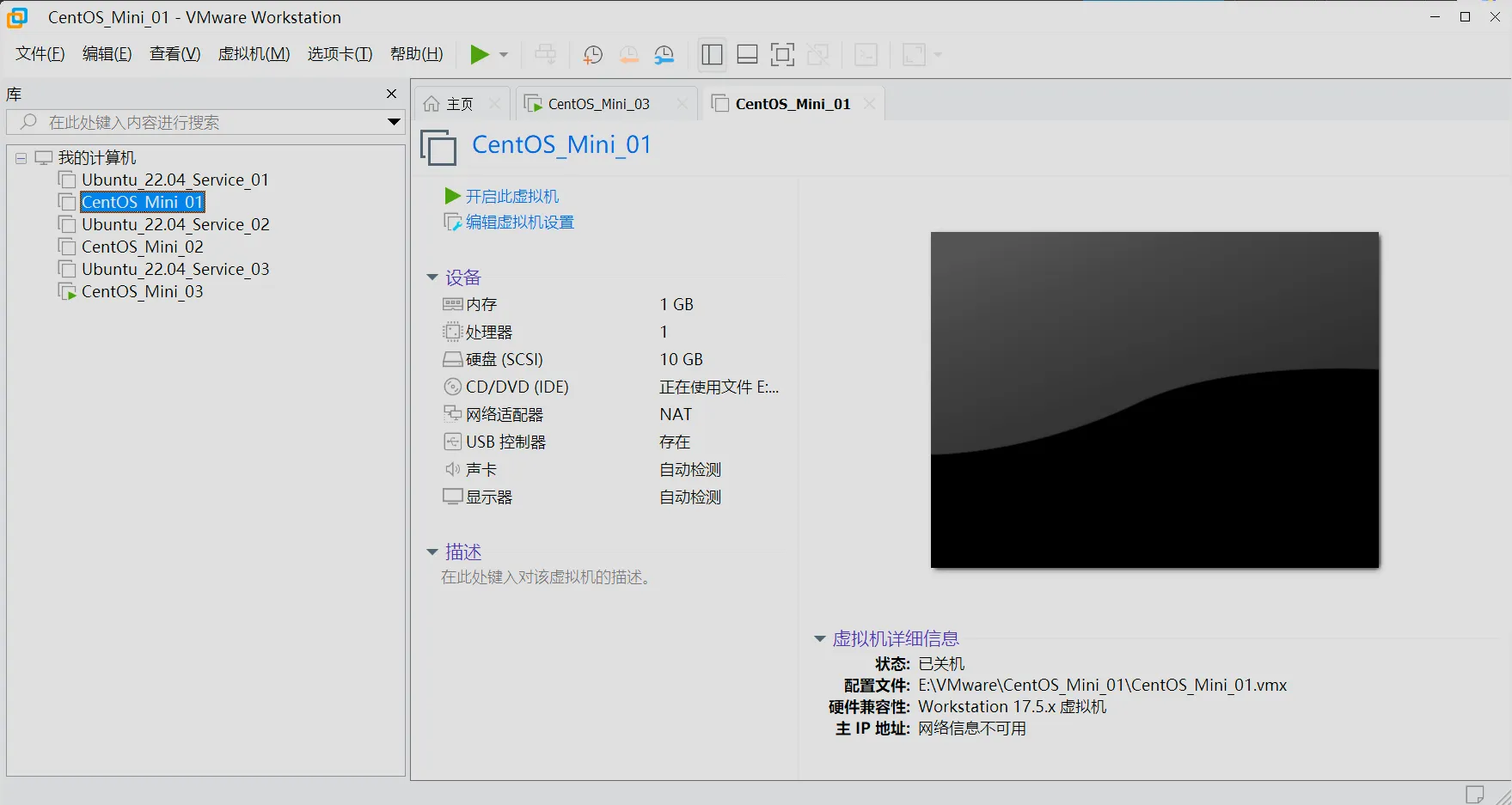This screenshot has width=1512, height=805.
Task: Click the CD/DVD (IDE) device icon
Action: pos(453,387)
